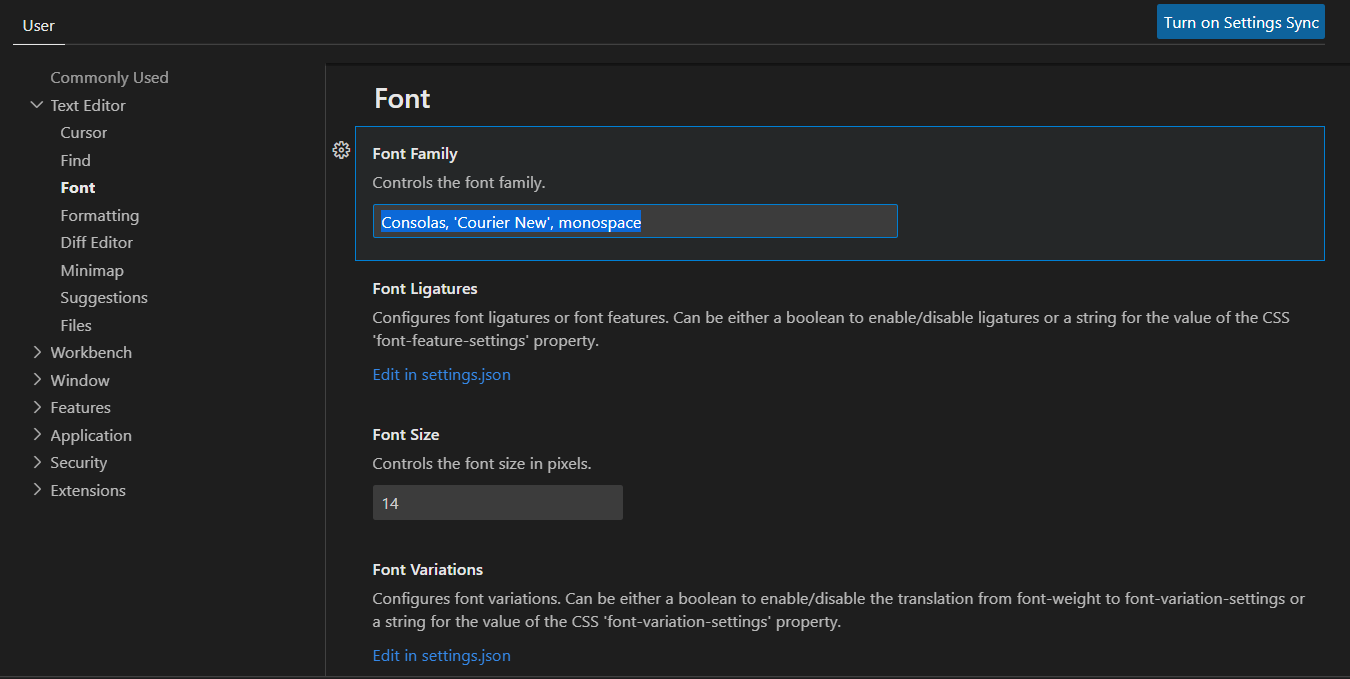
Task: Open Edit in settings.json under Font Variations
Action: [x=441, y=656]
